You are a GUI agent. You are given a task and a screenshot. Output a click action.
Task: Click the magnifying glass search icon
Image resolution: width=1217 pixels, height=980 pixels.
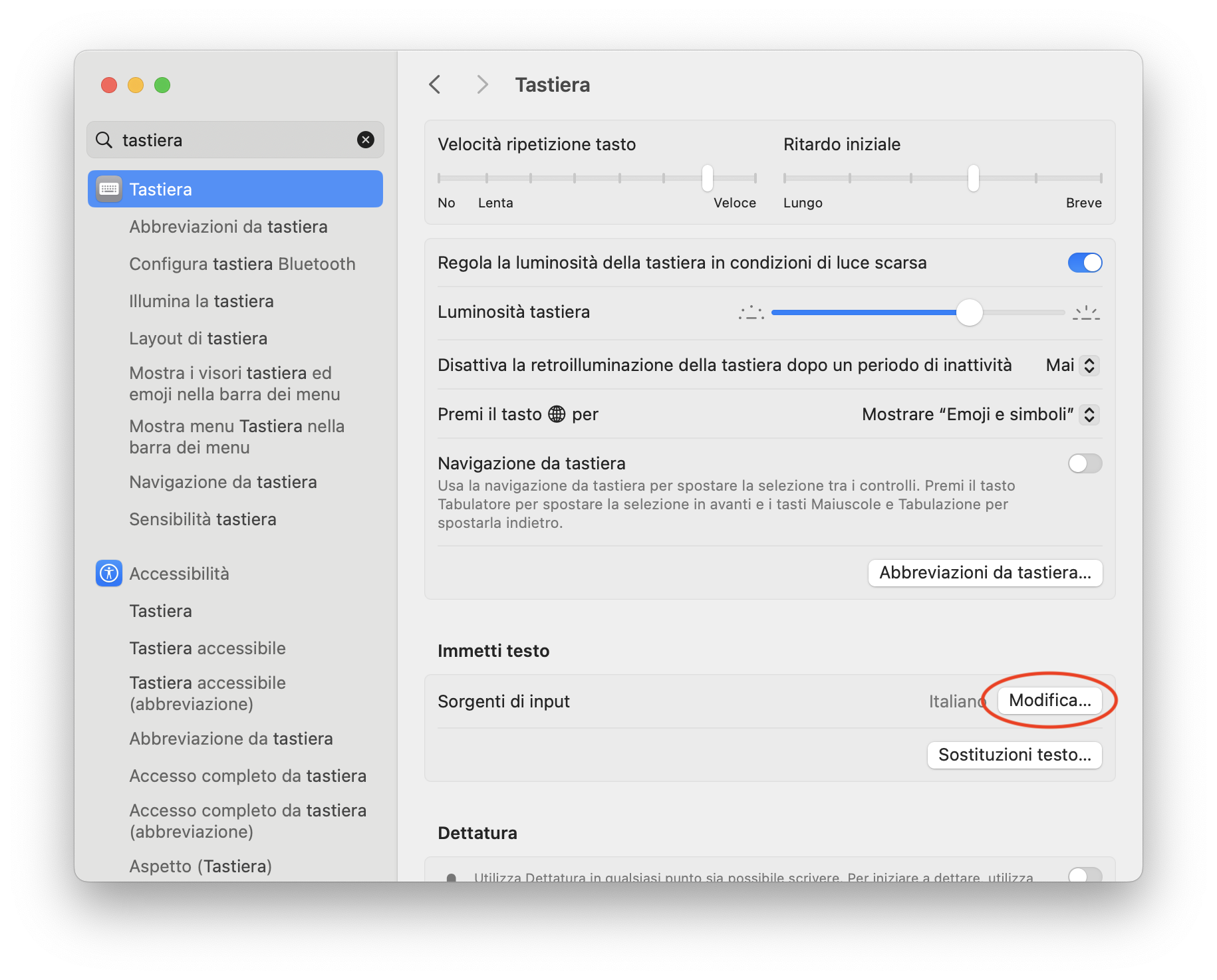pos(104,140)
